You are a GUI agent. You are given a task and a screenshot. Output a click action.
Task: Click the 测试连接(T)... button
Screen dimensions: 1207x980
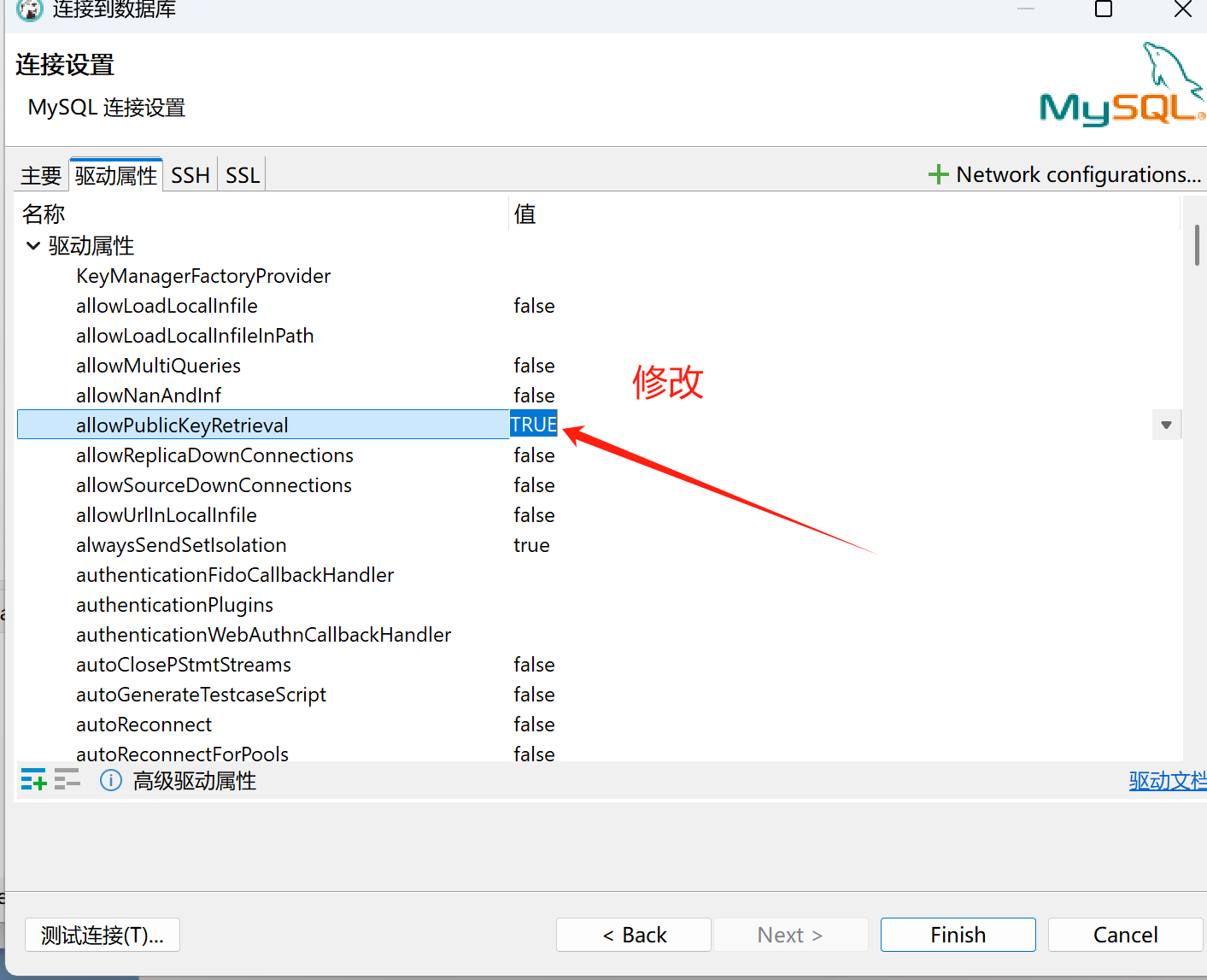(103, 935)
